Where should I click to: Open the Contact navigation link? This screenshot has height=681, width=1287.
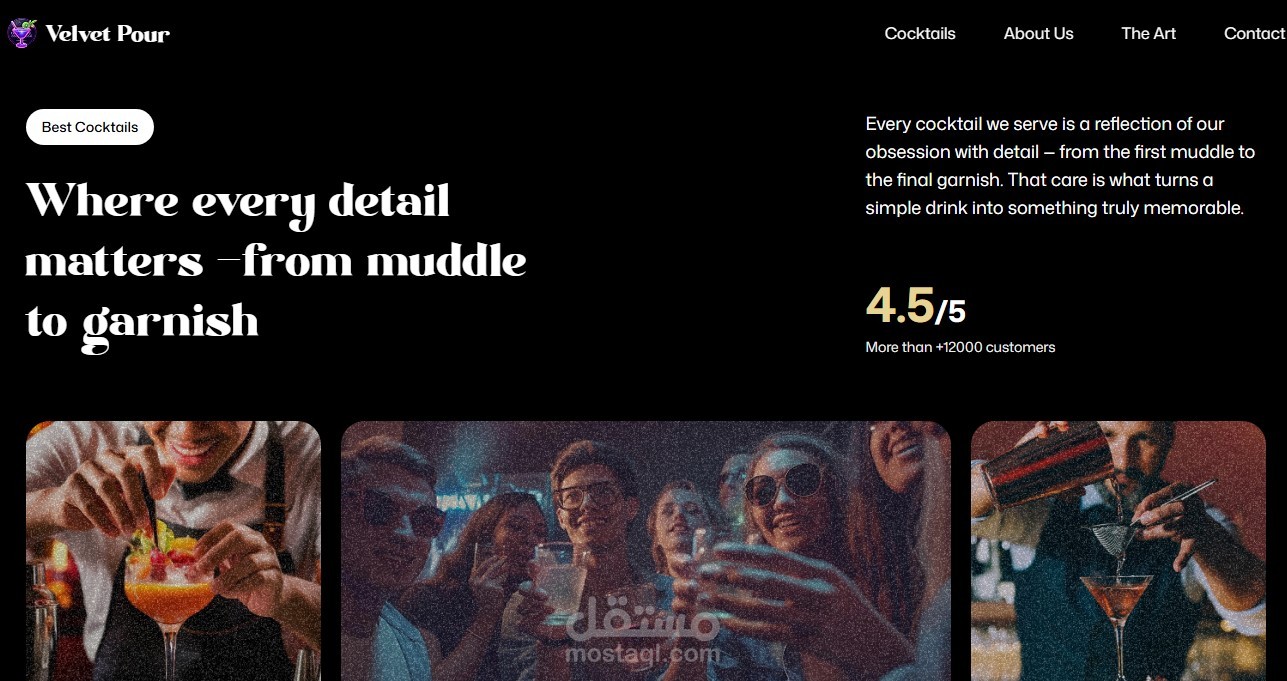click(x=1255, y=33)
